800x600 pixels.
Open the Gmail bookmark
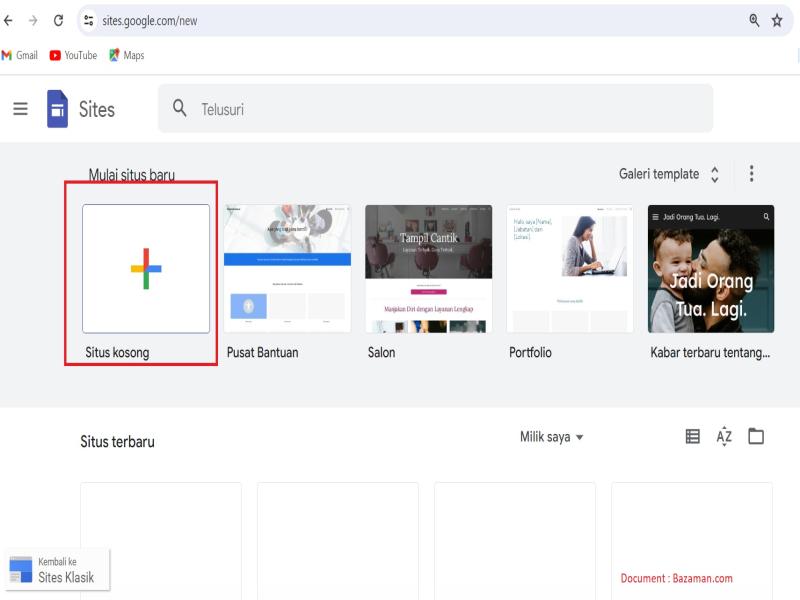(x=20, y=55)
